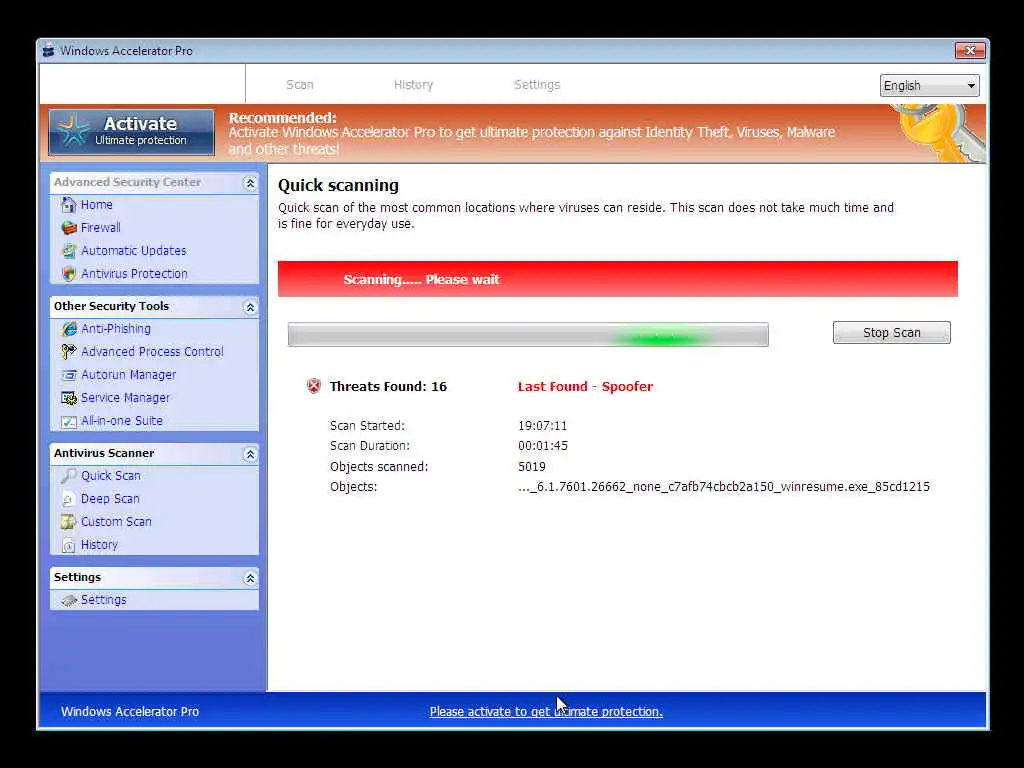Open the Autorun Manager link

pos(128,375)
